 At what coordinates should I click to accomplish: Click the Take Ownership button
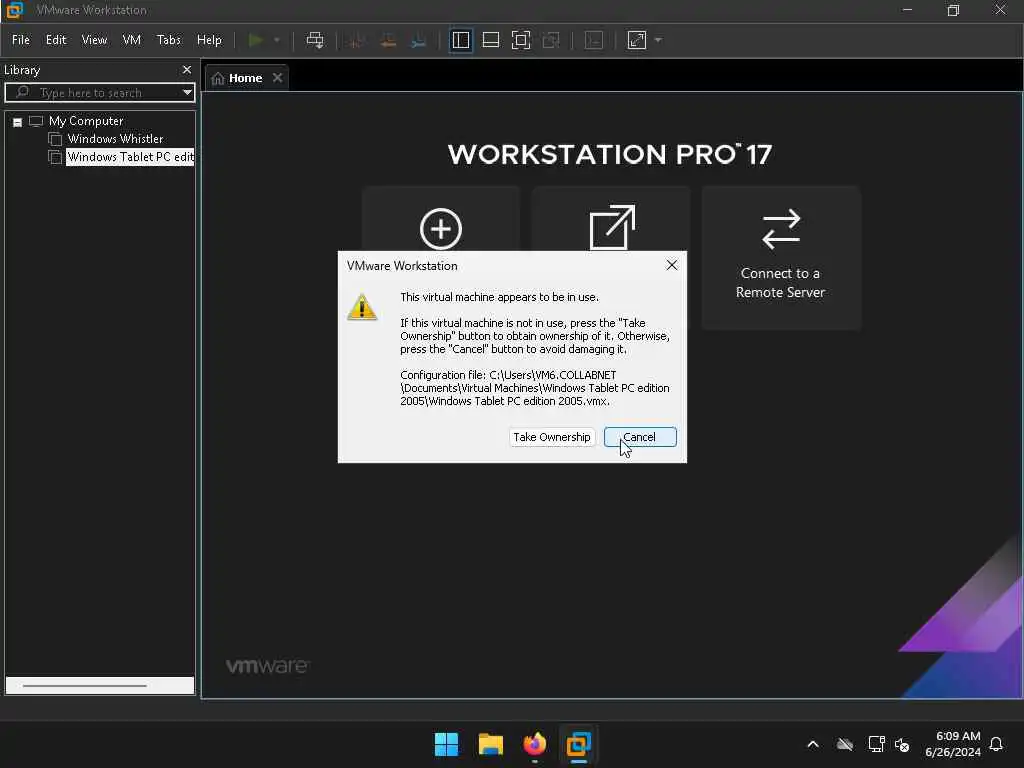[x=552, y=437]
